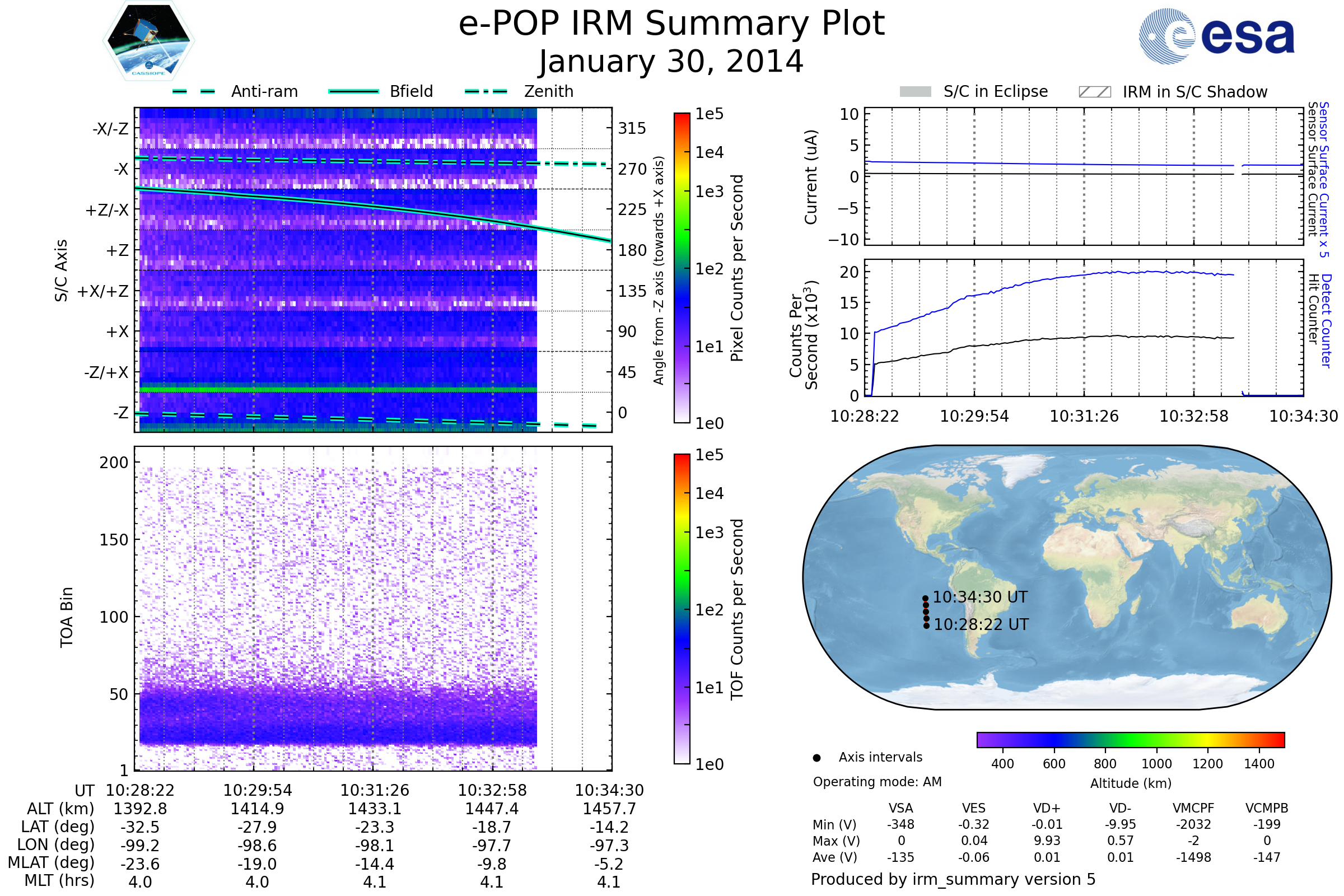Click the S/C in Eclipse gray swatch
Viewport: 1344px width, 896px height.
tap(916, 92)
